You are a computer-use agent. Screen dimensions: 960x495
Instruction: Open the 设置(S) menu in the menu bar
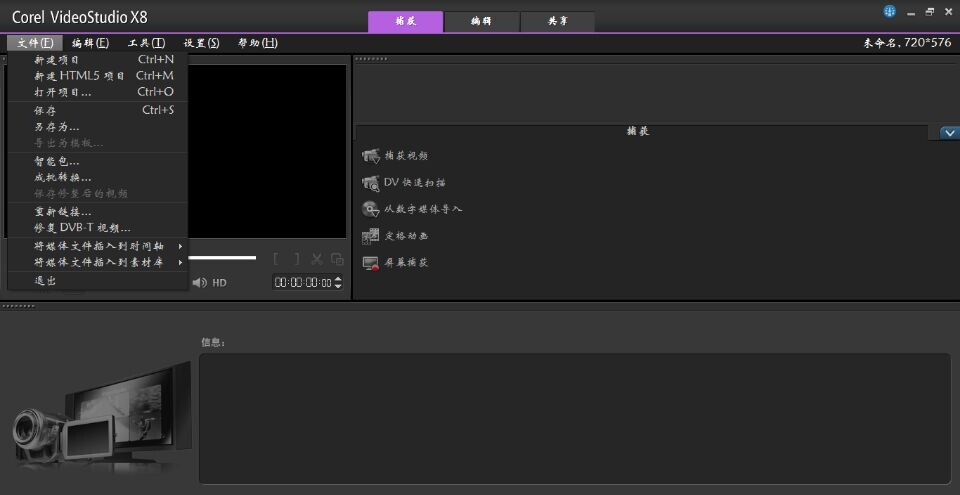click(201, 43)
